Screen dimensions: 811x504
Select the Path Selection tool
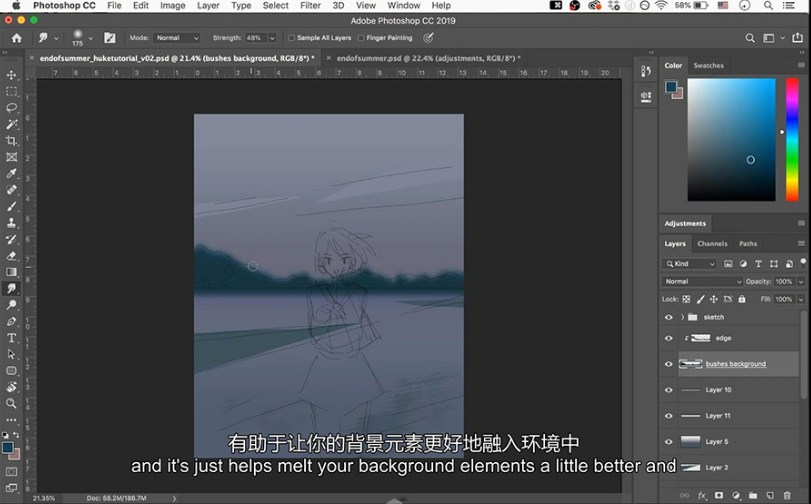pyautogui.click(x=11, y=354)
